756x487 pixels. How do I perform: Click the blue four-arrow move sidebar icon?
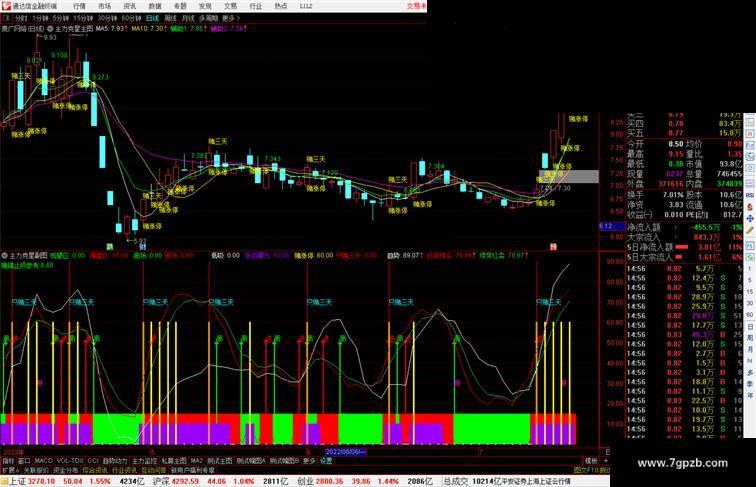[750, 218]
